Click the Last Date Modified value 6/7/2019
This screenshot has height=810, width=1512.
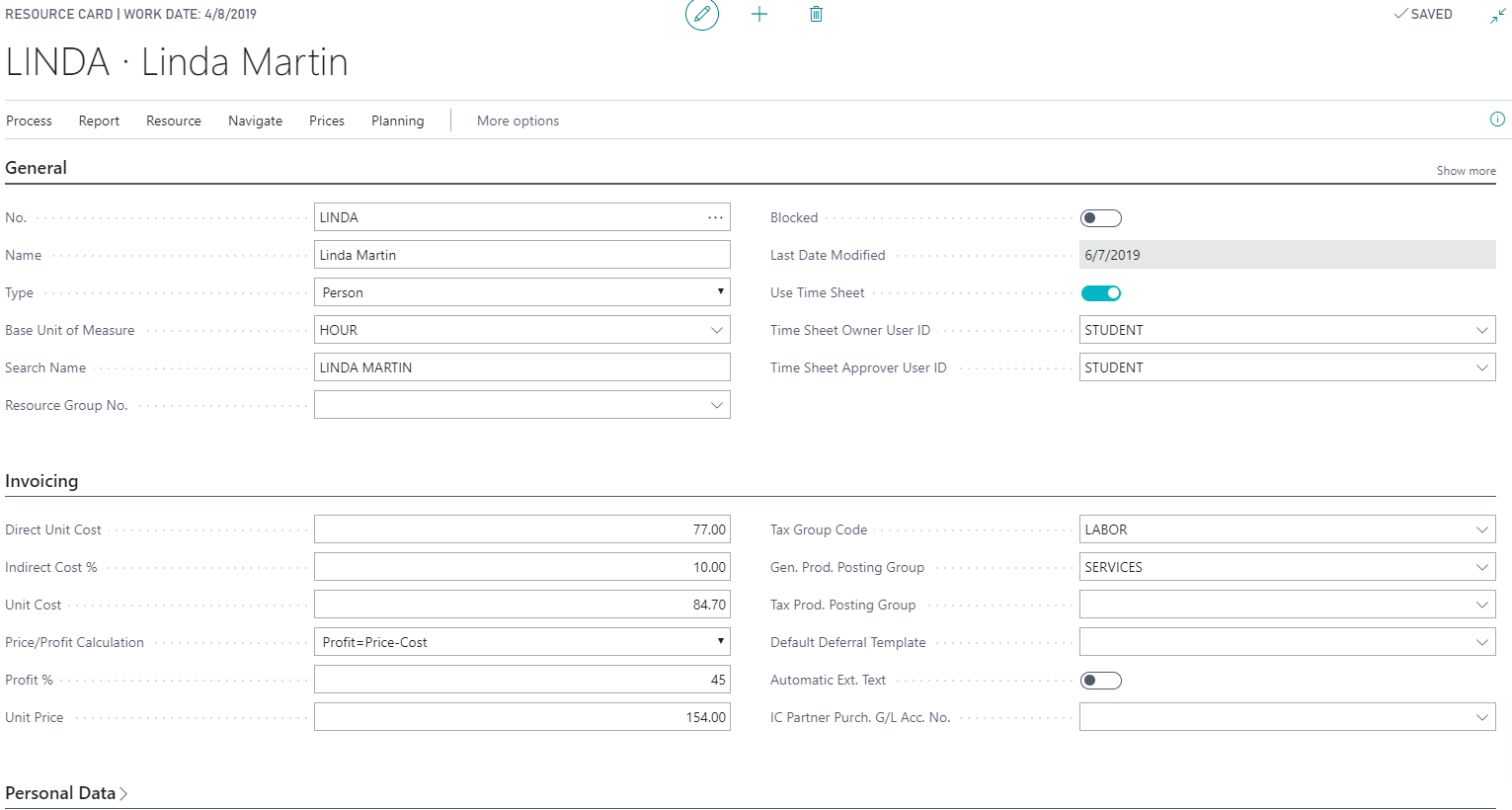pos(1288,255)
